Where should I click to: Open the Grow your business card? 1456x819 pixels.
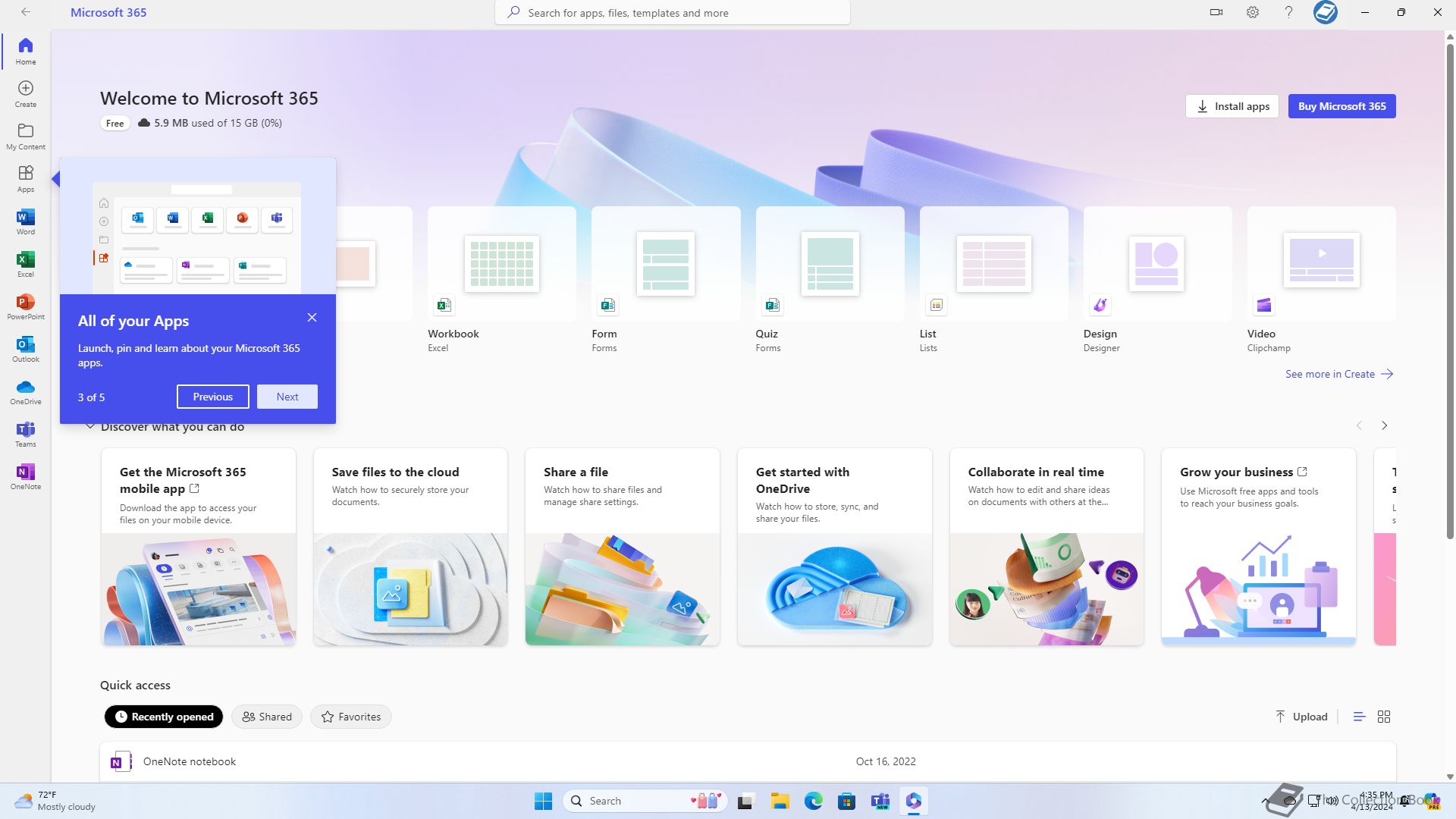pos(1259,547)
